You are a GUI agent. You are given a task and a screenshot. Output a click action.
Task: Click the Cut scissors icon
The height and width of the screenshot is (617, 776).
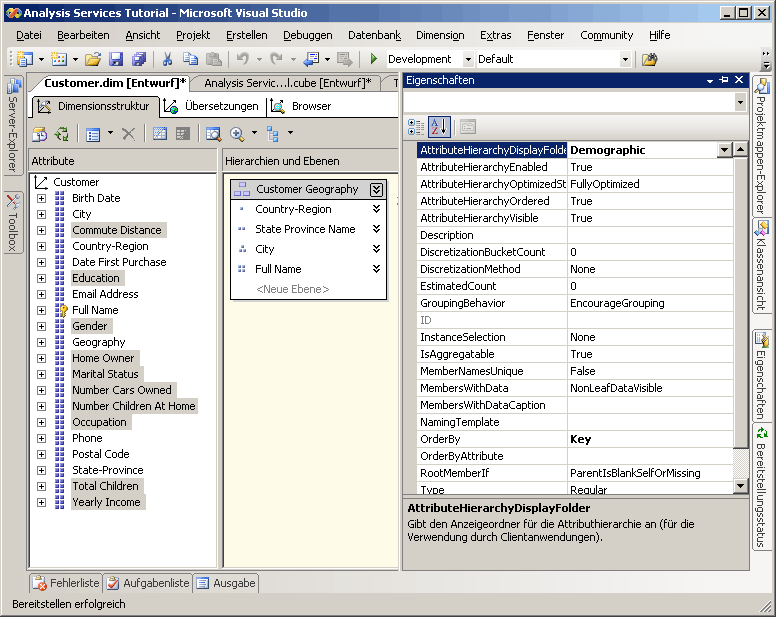click(167, 60)
